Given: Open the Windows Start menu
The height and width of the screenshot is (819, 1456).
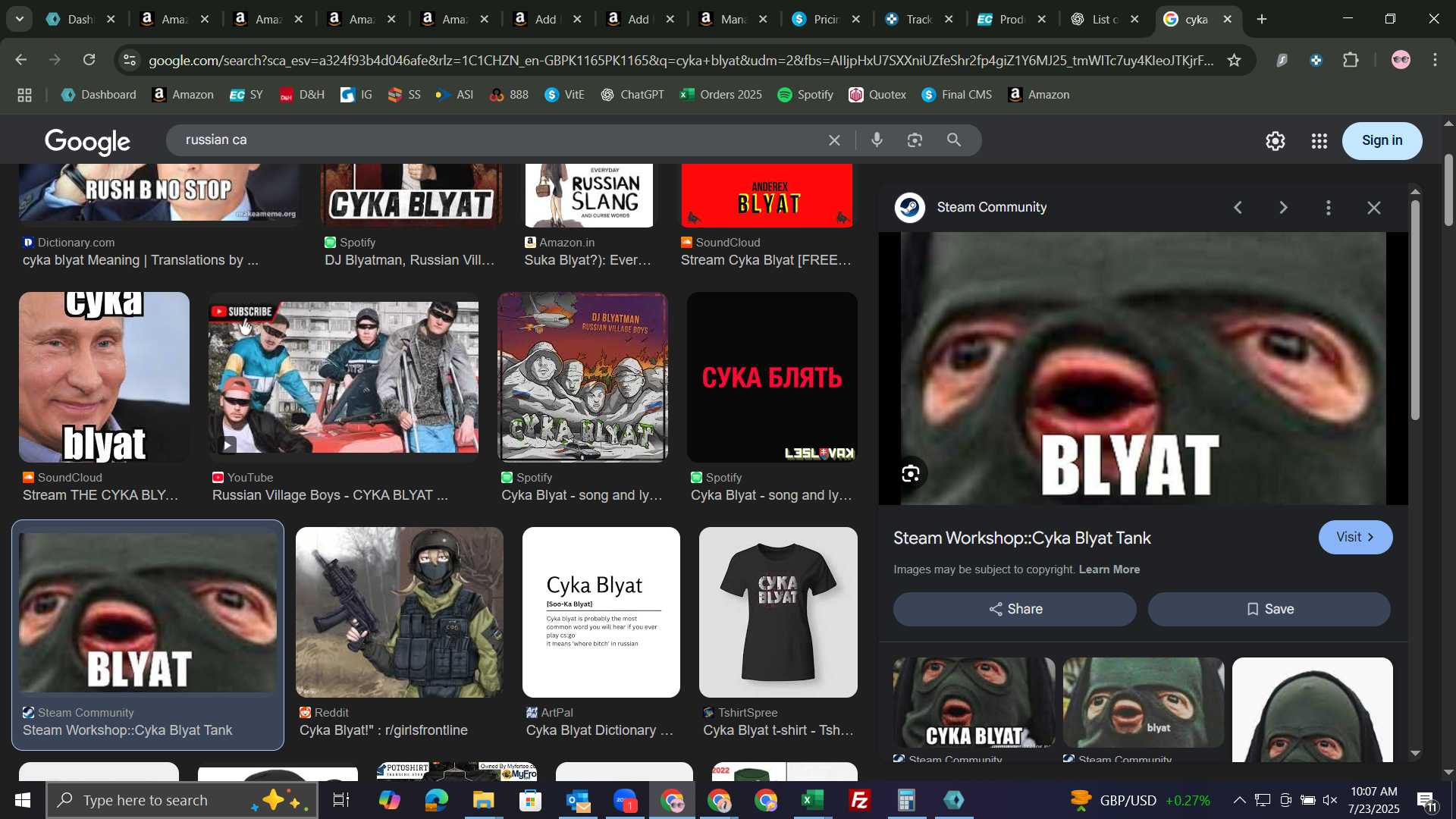Looking at the screenshot, I should tap(22, 801).
